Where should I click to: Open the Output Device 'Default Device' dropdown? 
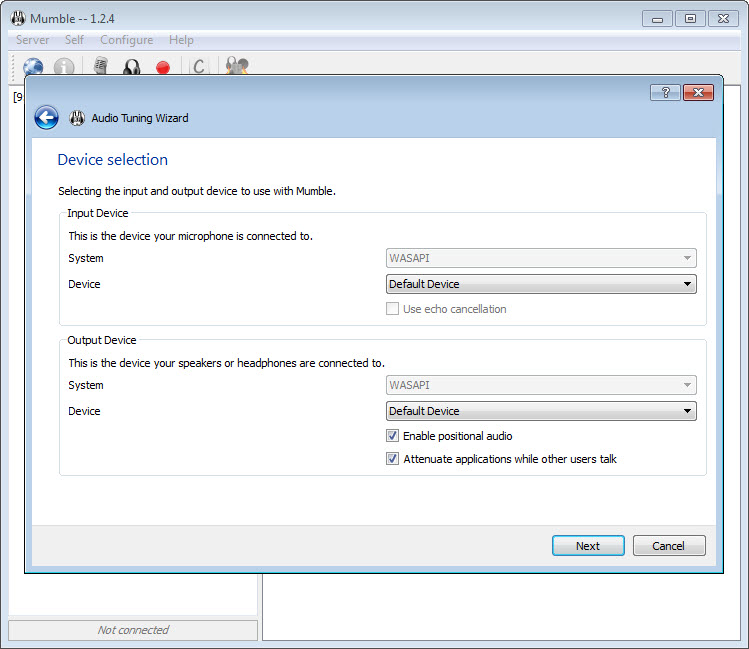[541, 411]
